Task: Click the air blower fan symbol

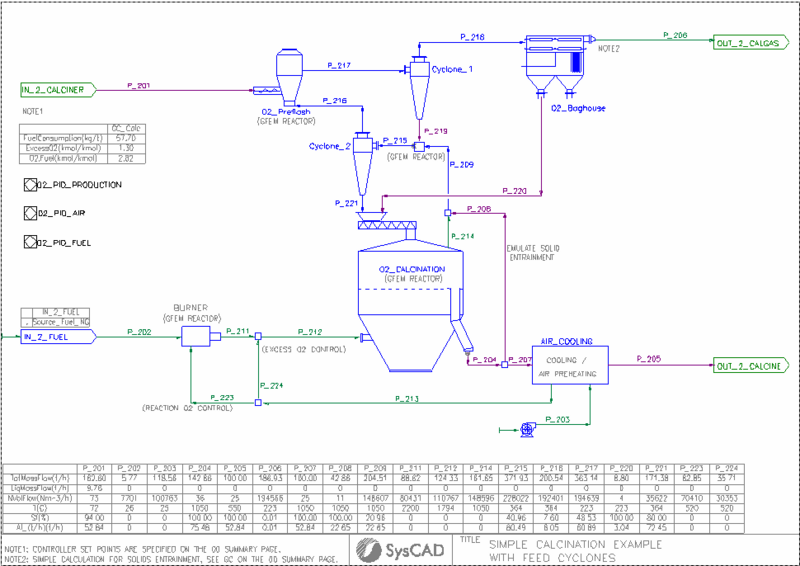Action: [527, 430]
